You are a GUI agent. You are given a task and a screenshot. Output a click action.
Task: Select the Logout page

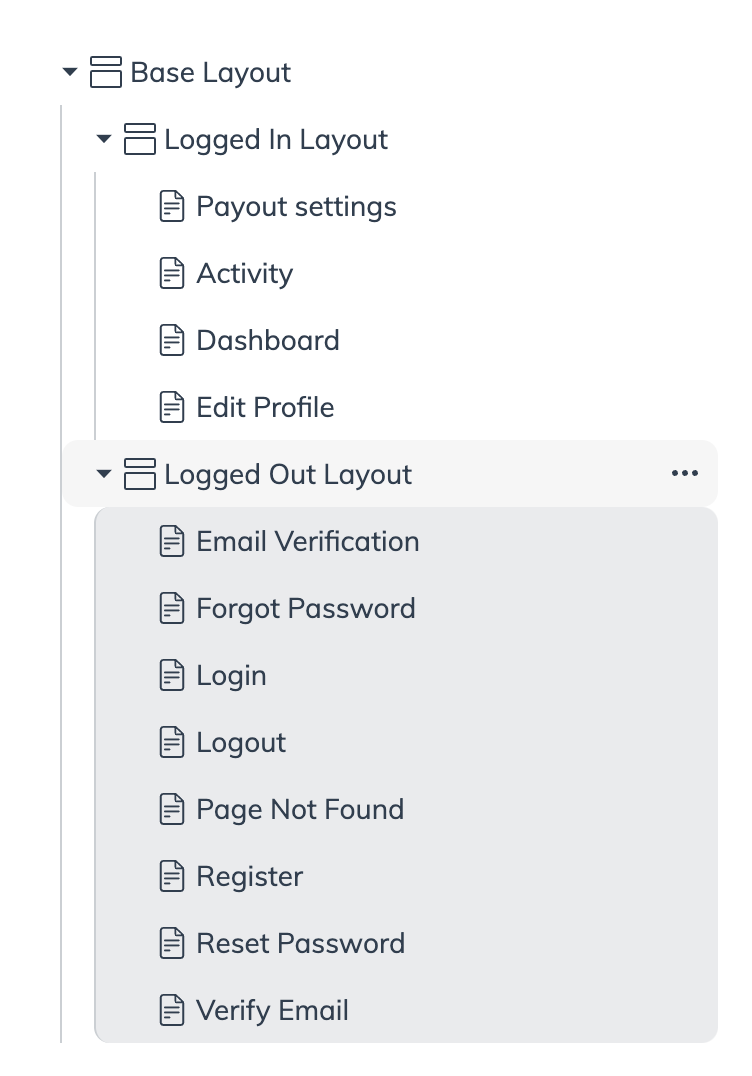tap(241, 742)
